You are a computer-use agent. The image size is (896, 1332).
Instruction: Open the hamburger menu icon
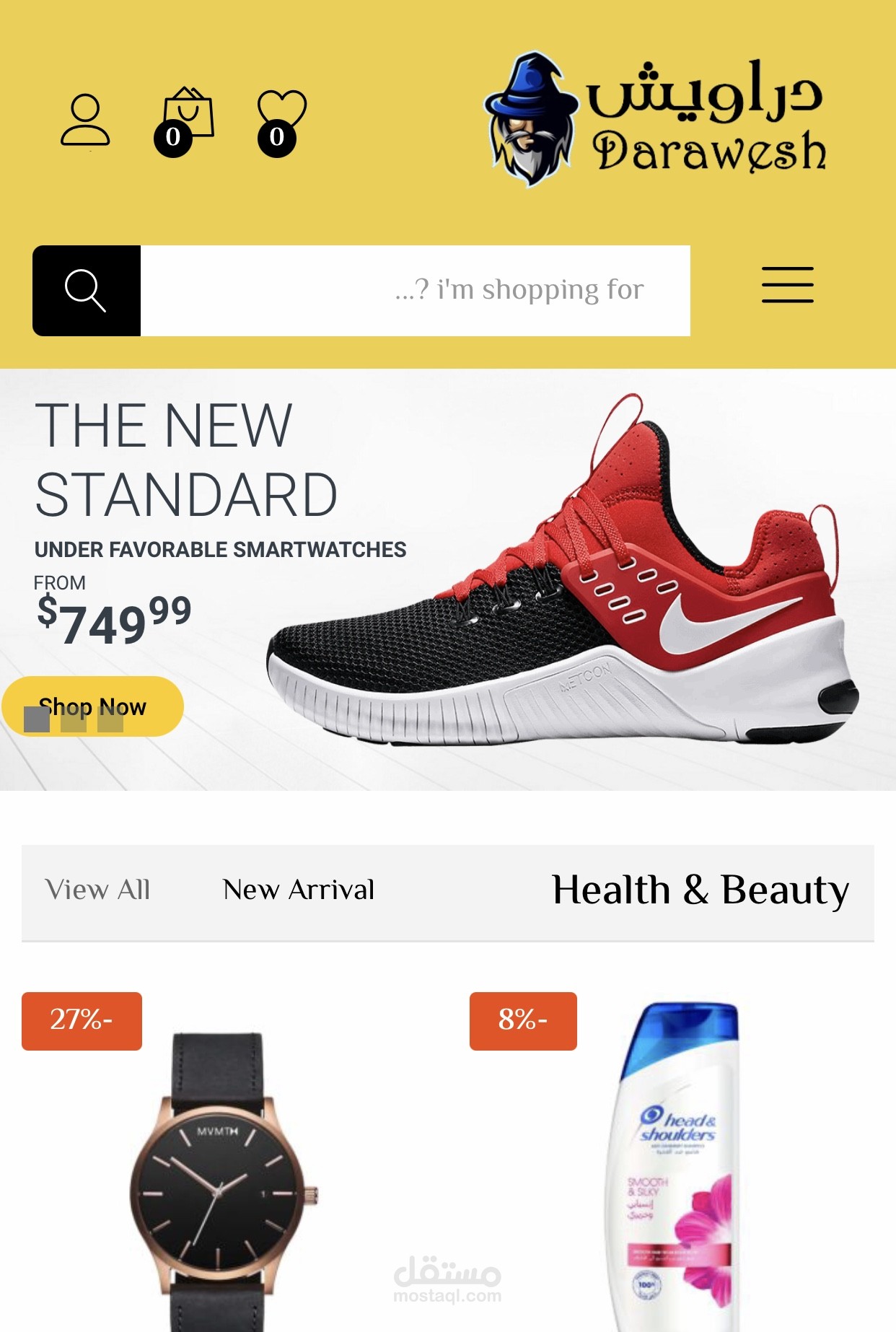[x=788, y=284]
